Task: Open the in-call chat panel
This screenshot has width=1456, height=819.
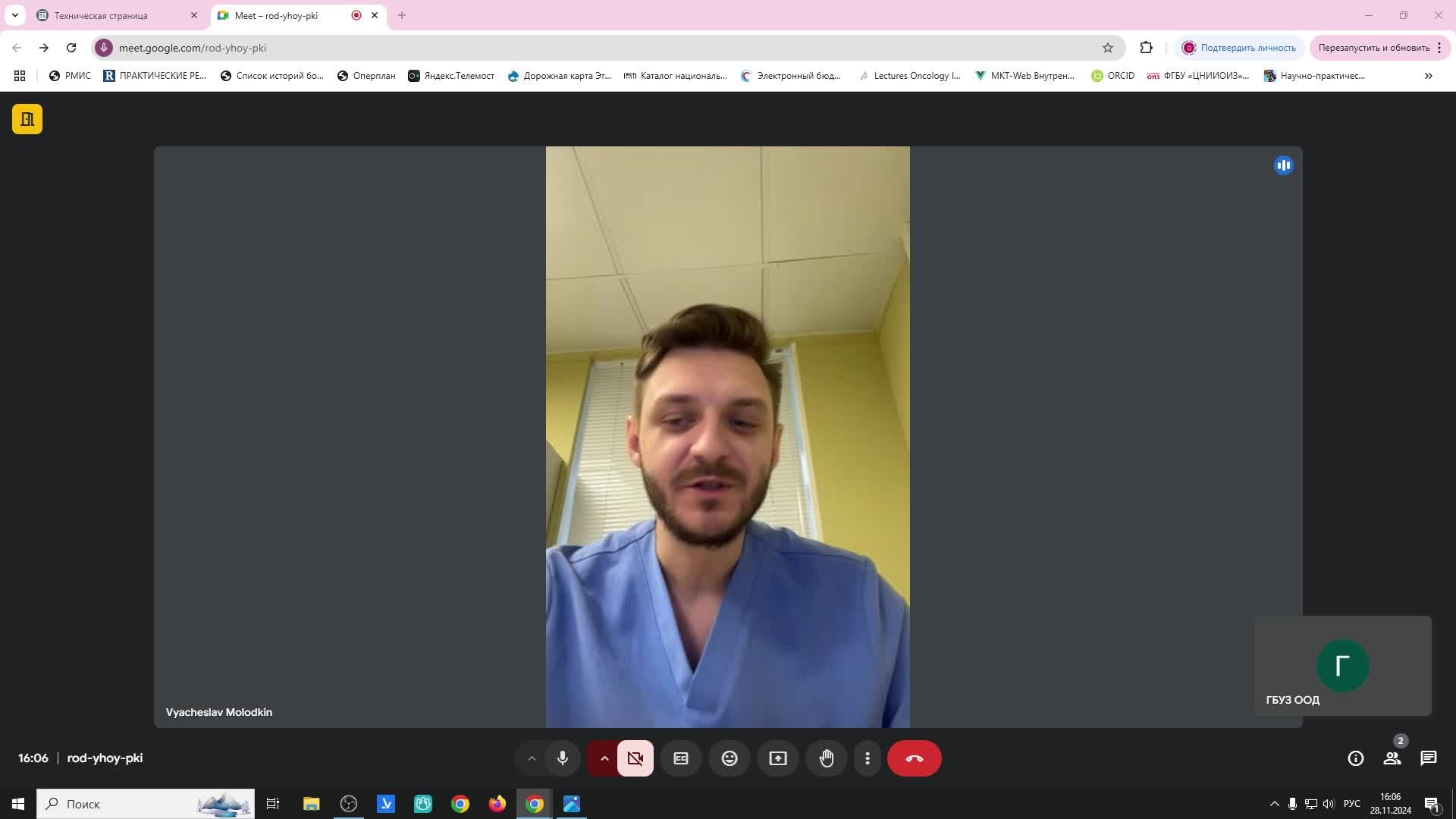Action: point(1428,758)
